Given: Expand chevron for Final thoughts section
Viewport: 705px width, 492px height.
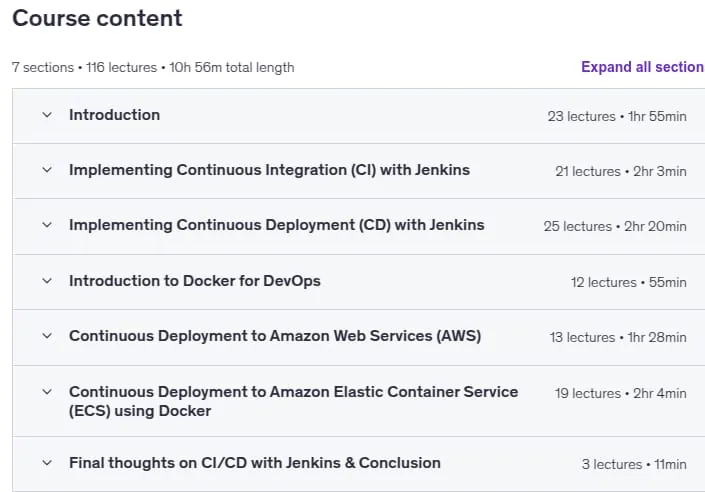Looking at the screenshot, I should click(47, 463).
